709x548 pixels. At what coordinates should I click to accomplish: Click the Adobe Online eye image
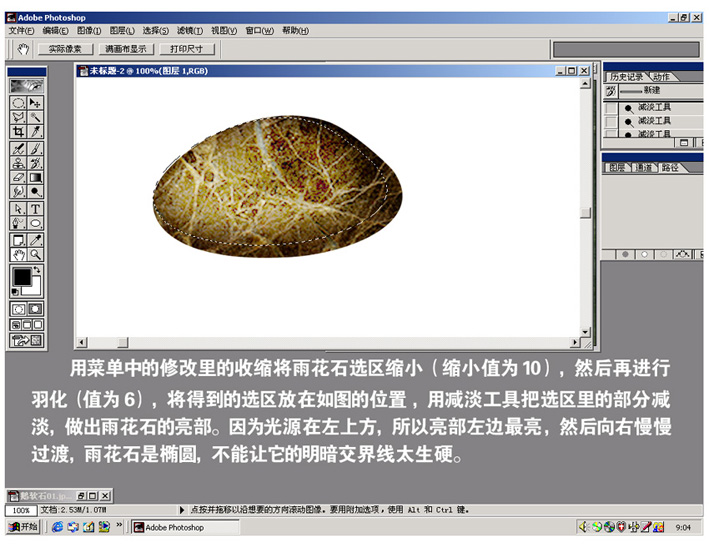tap(27, 86)
